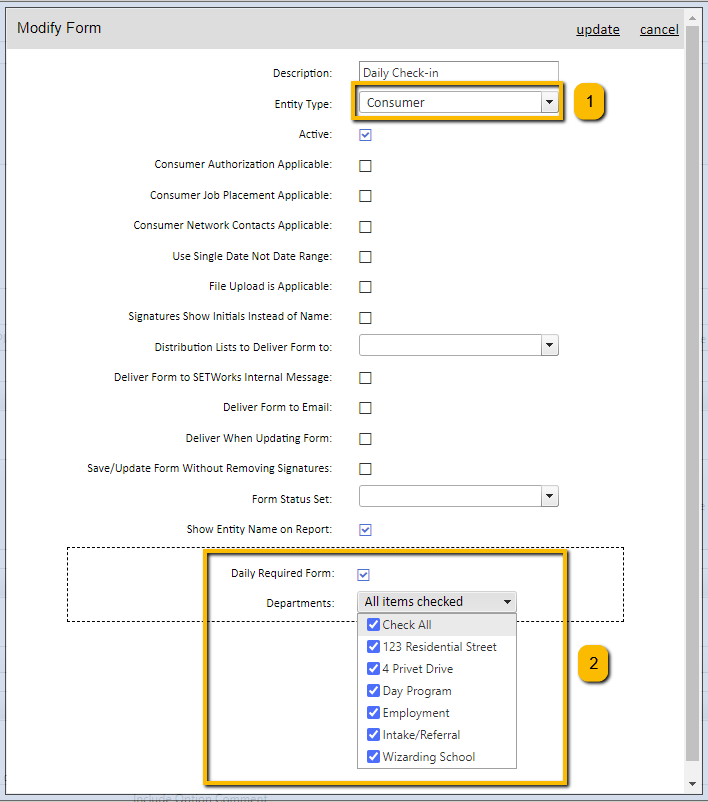The width and height of the screenshot is (708, 802).
Task: Click the update link
Action: [598, 30]
